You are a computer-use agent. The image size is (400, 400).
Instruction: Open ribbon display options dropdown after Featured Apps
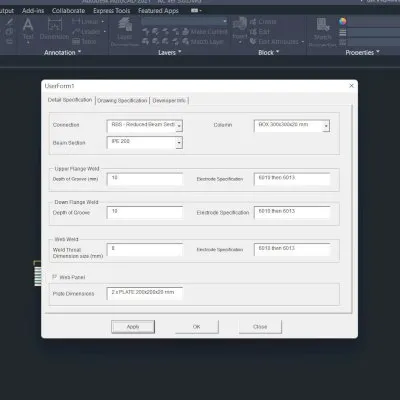coord(196,11)
